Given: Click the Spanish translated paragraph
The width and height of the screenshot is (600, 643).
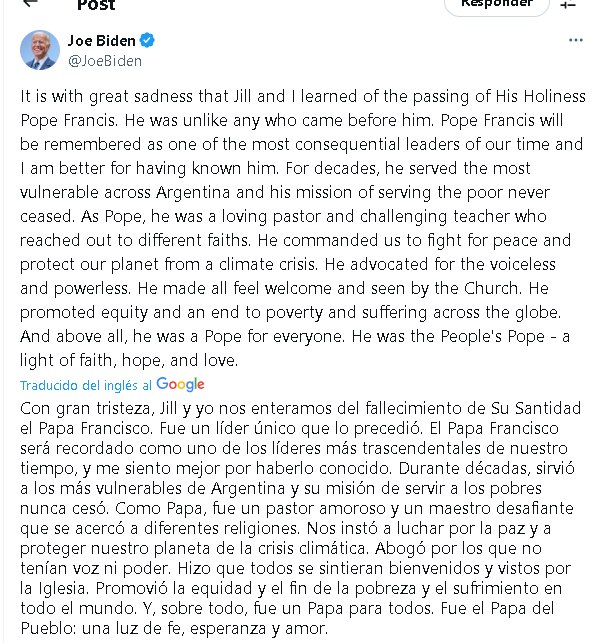Looking at the screenshot, I should 300,518.
